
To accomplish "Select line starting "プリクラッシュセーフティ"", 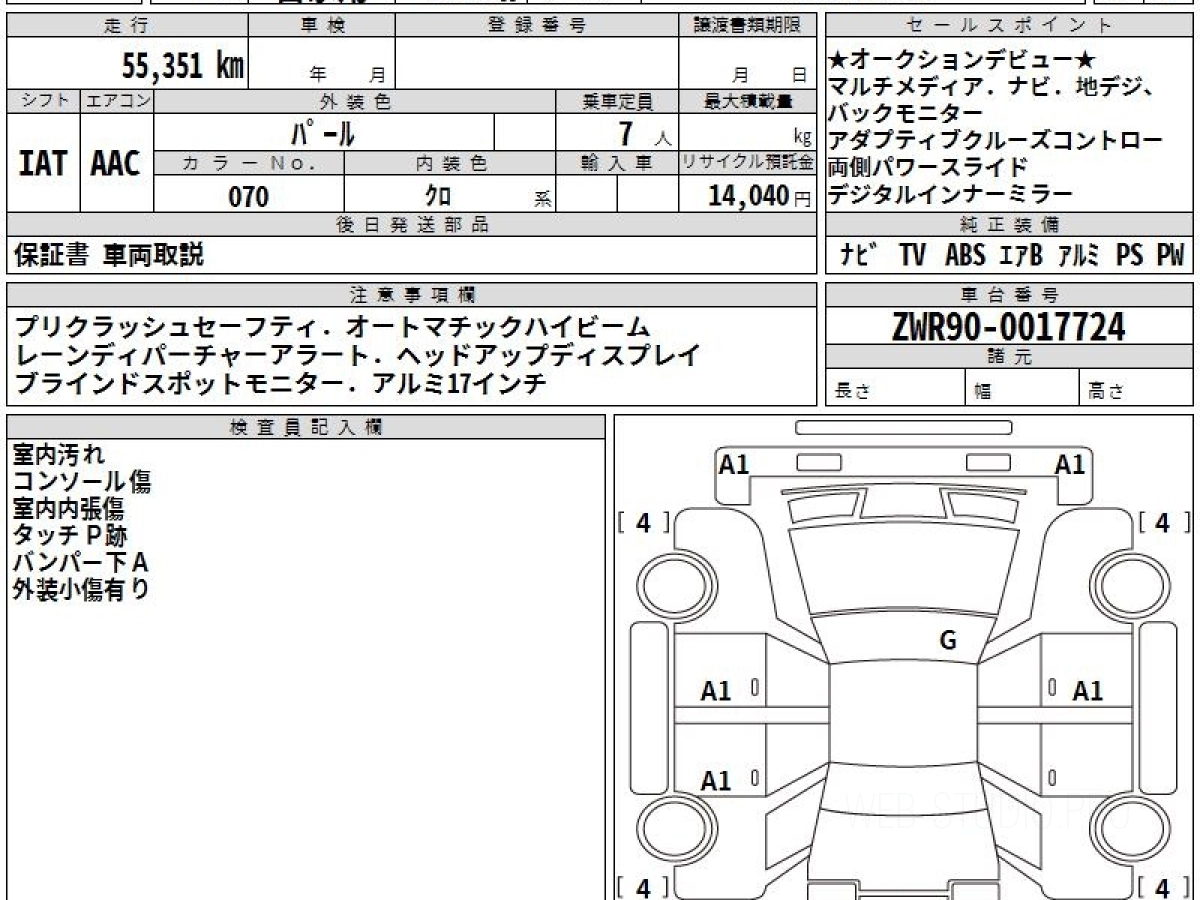I will 332,326.
